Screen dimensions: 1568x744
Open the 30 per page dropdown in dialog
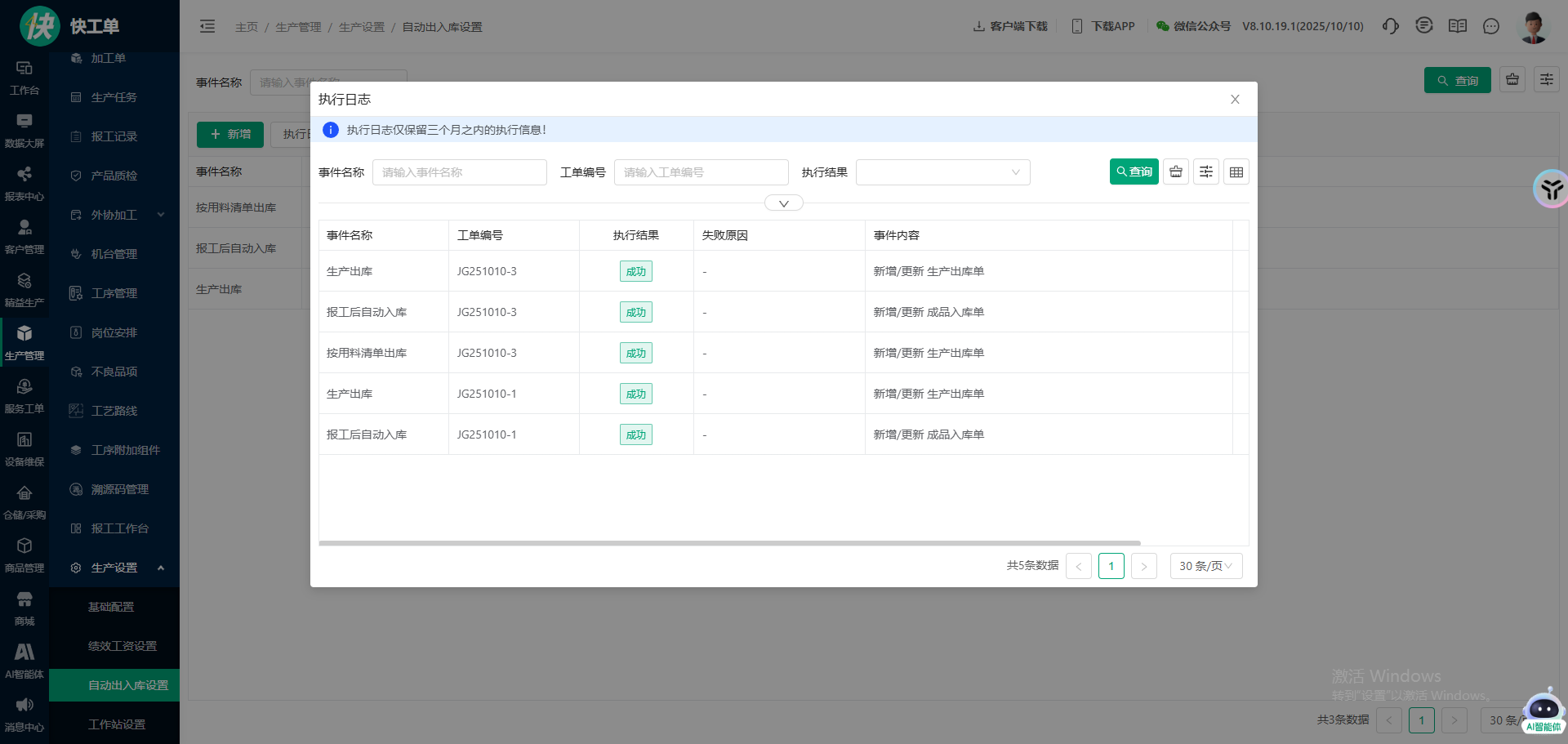(x=1205, y=566)
